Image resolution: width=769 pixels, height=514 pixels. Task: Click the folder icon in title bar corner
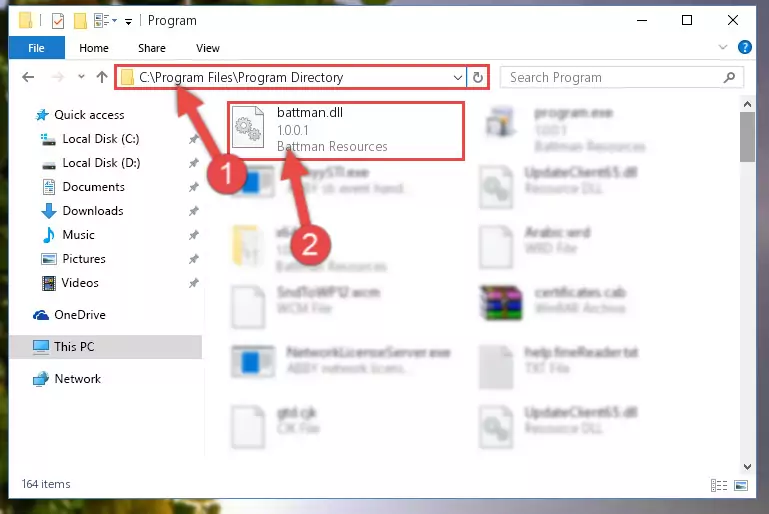[x=26, y=21]
